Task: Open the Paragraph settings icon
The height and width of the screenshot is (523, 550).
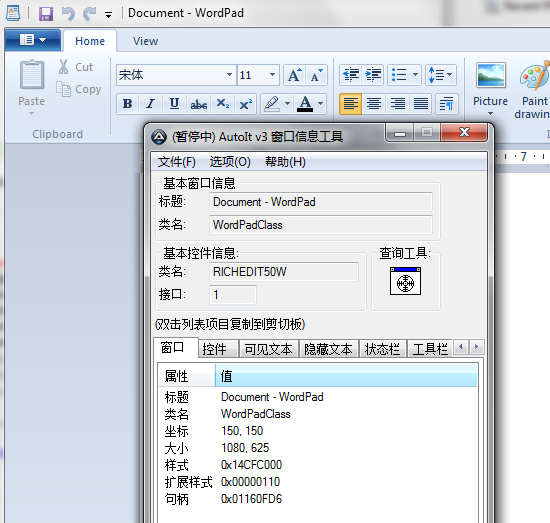Action: click(447, 103)
